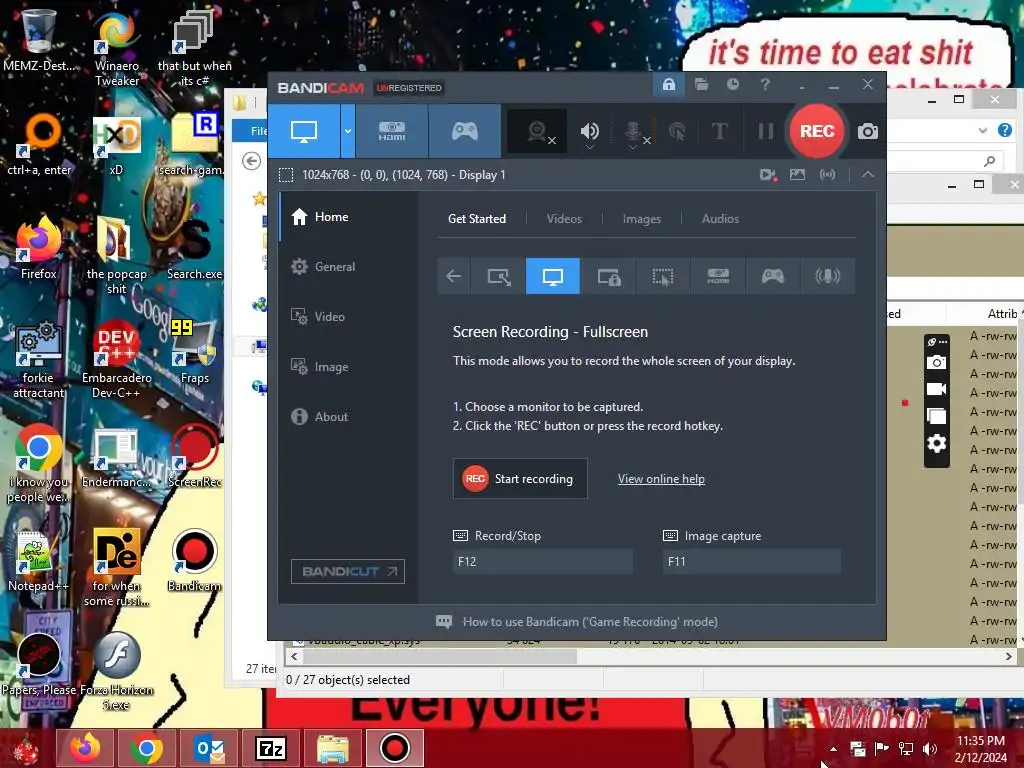Viewport: 1024px width, 768px height.
Task: Click the horizontal scrollbar thumb in file list
Action: (x=439, y=656)
